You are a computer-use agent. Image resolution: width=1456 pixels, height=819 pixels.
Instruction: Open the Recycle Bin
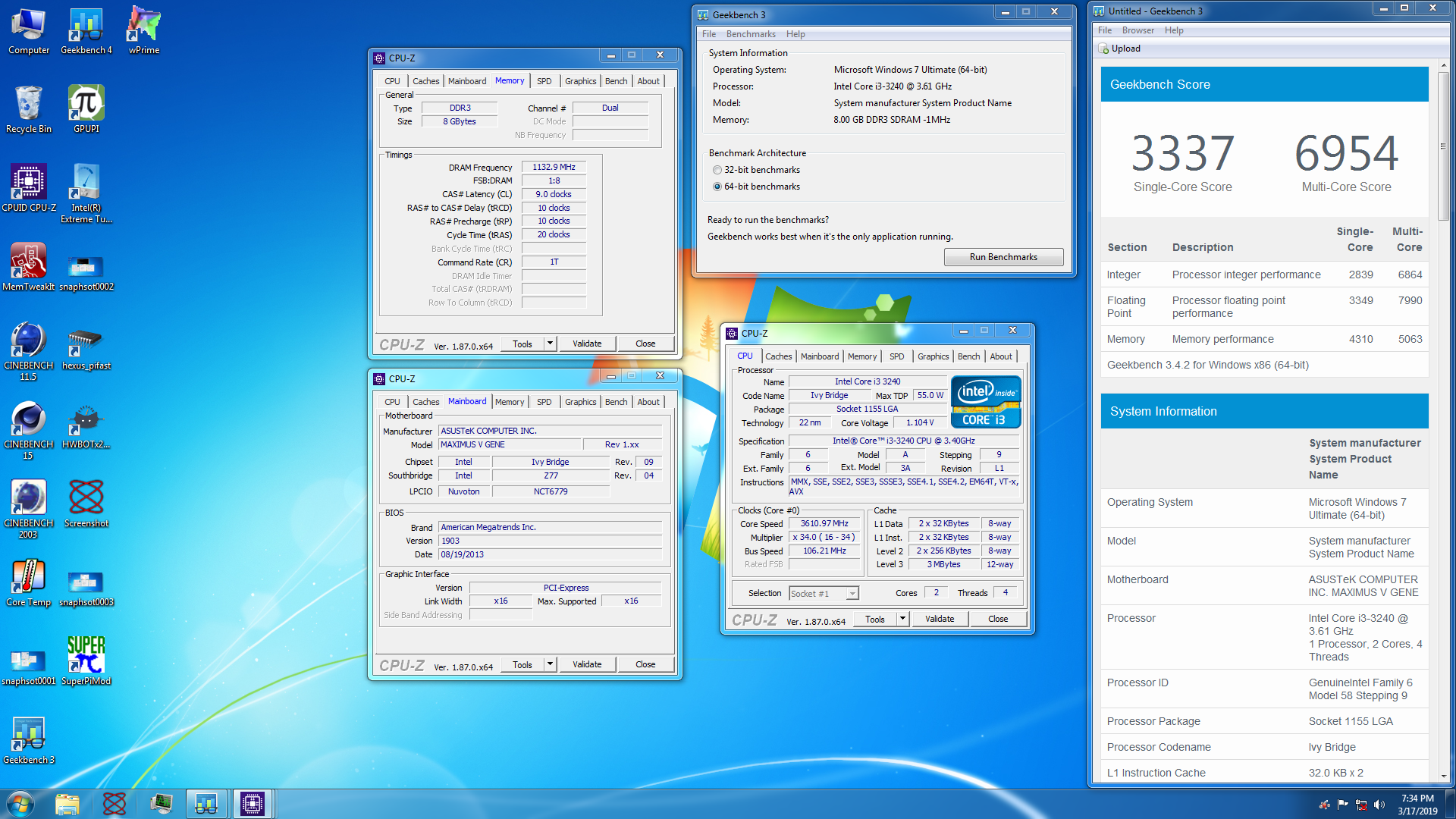click(x=29, y=111)
